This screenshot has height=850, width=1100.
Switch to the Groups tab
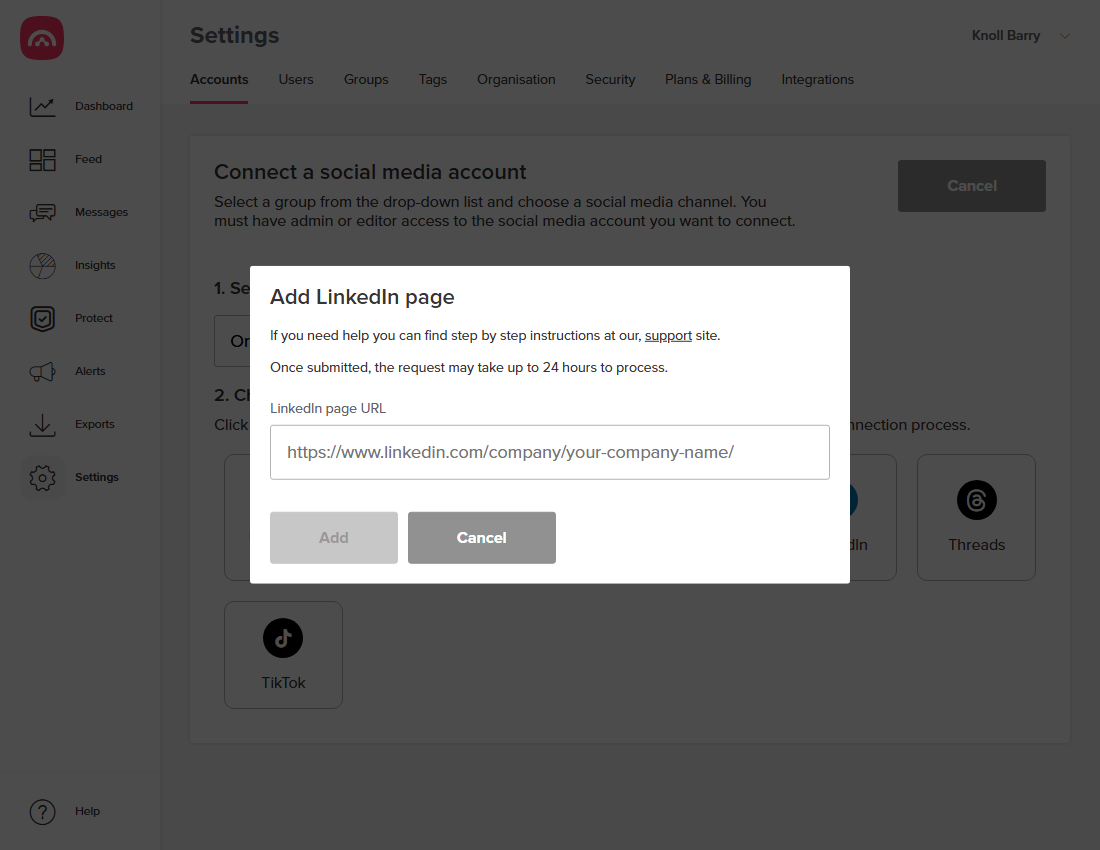coord(366,79)
